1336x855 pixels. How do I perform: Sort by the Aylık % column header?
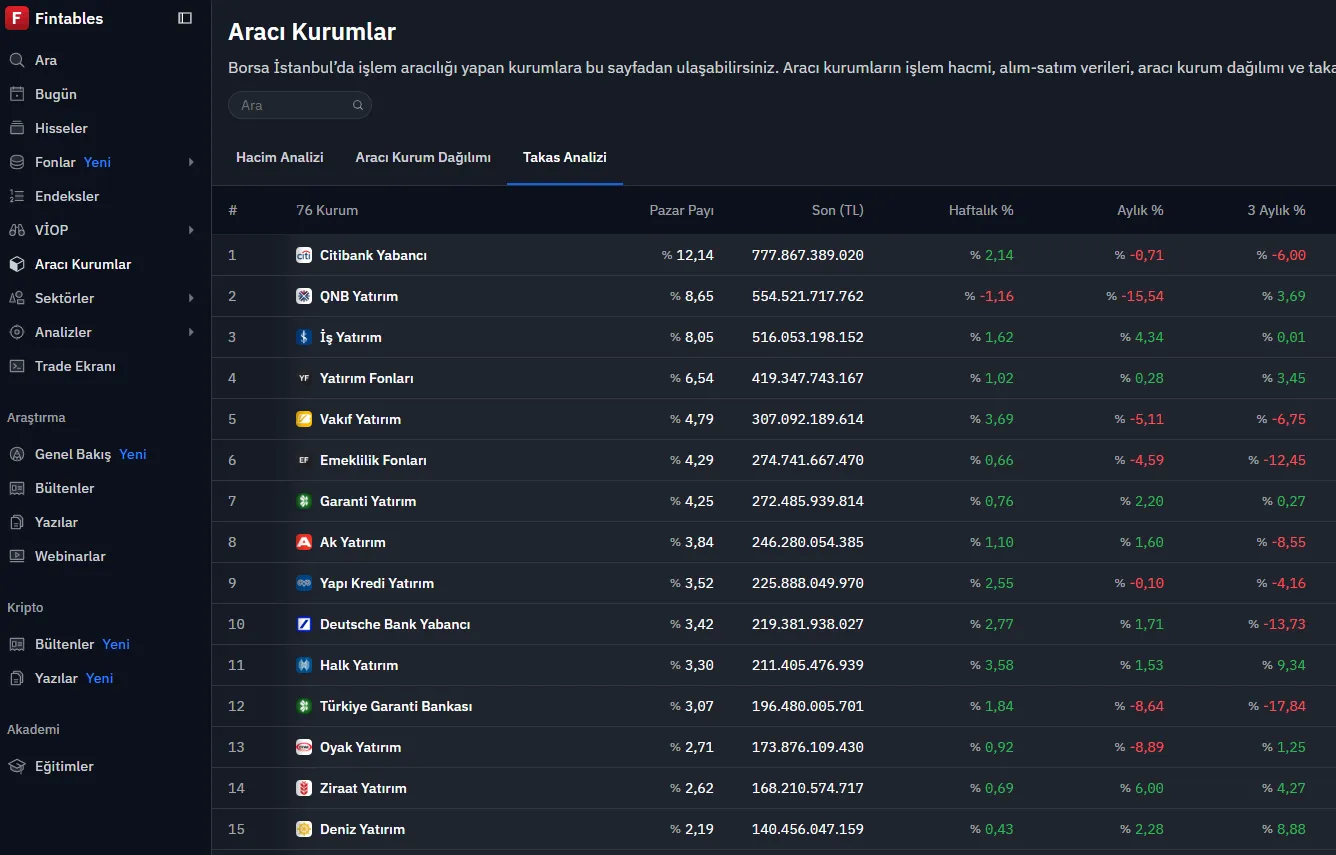(1140, 210)
